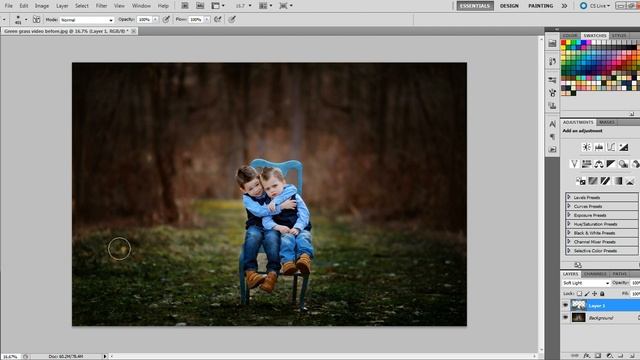Launch Bridge from the application bar

point(185,6)
